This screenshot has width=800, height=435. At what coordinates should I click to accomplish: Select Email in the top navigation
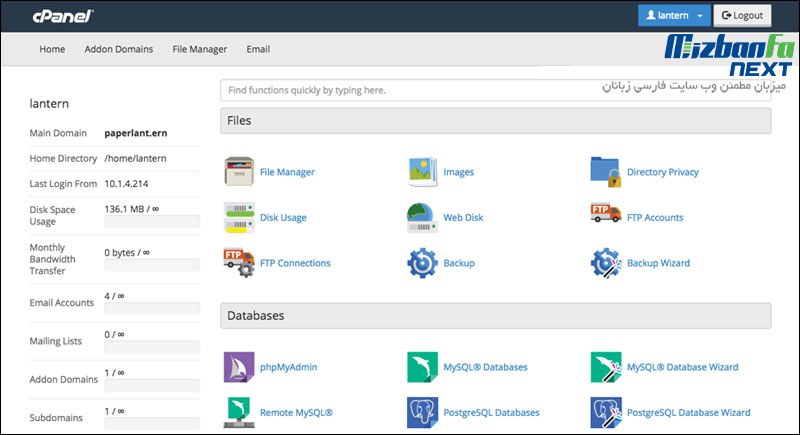tap(258, 49)
